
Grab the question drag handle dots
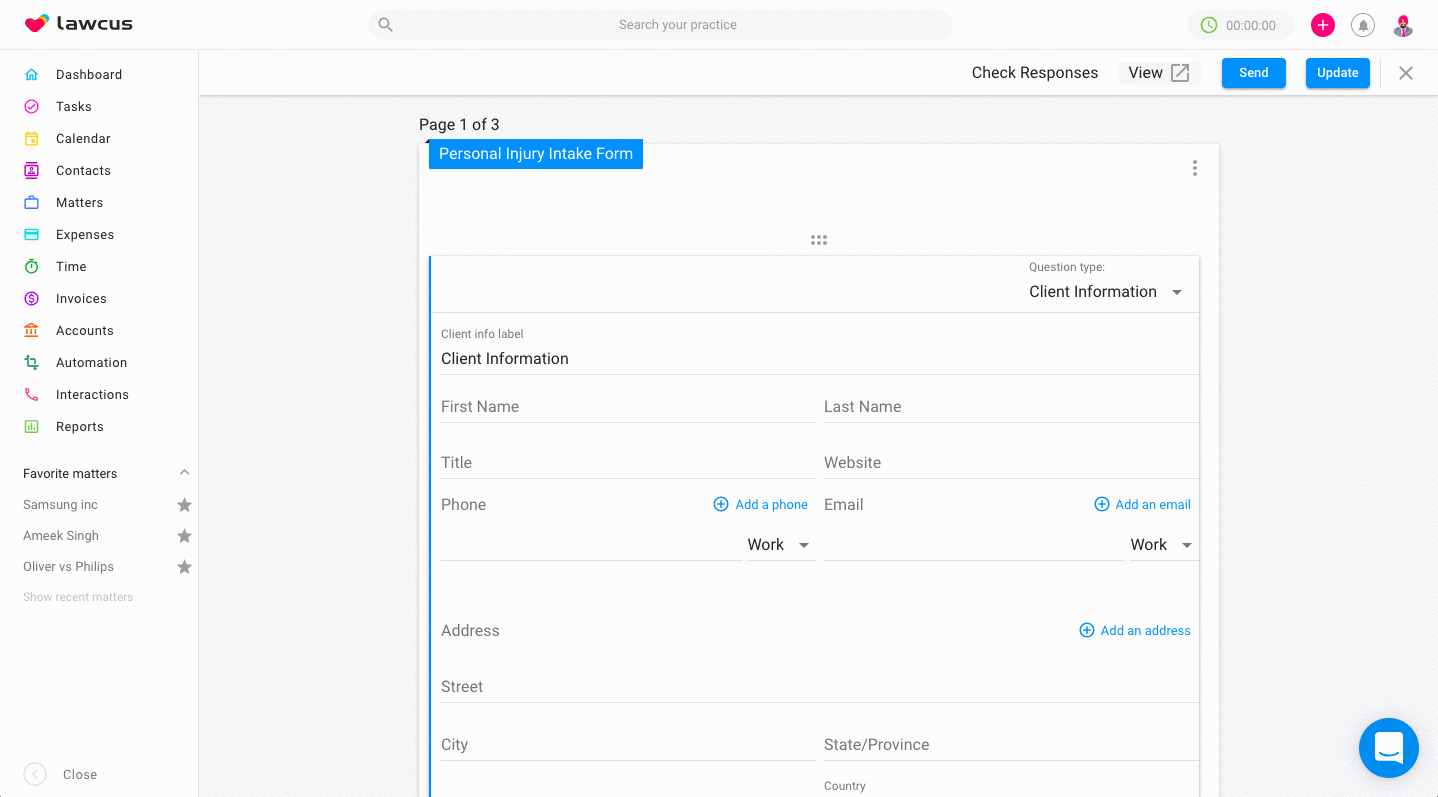(819, 240)
